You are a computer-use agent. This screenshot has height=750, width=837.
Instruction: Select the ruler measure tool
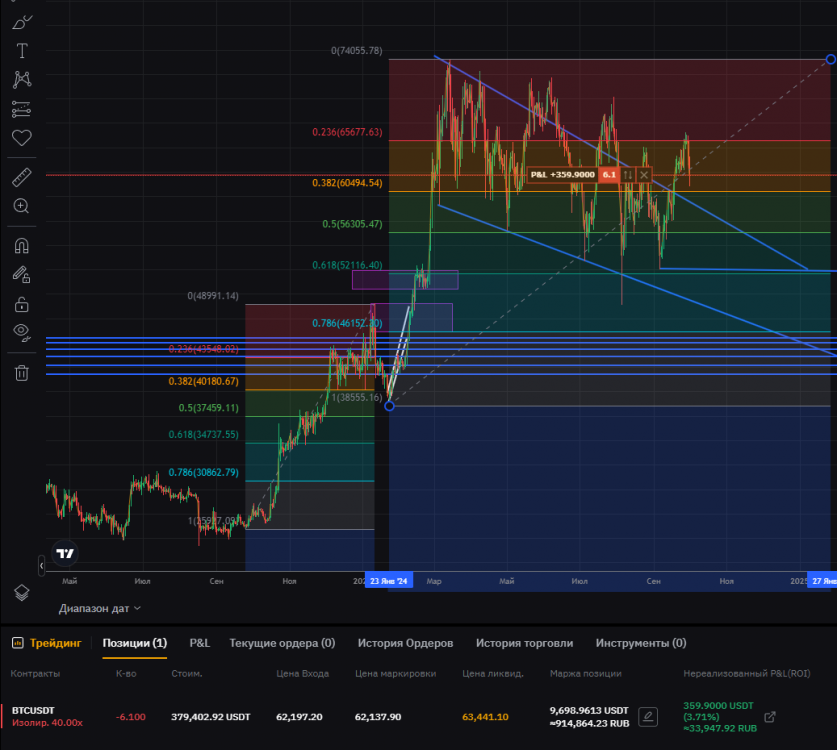pyautogui.click(x=21, y=178)
